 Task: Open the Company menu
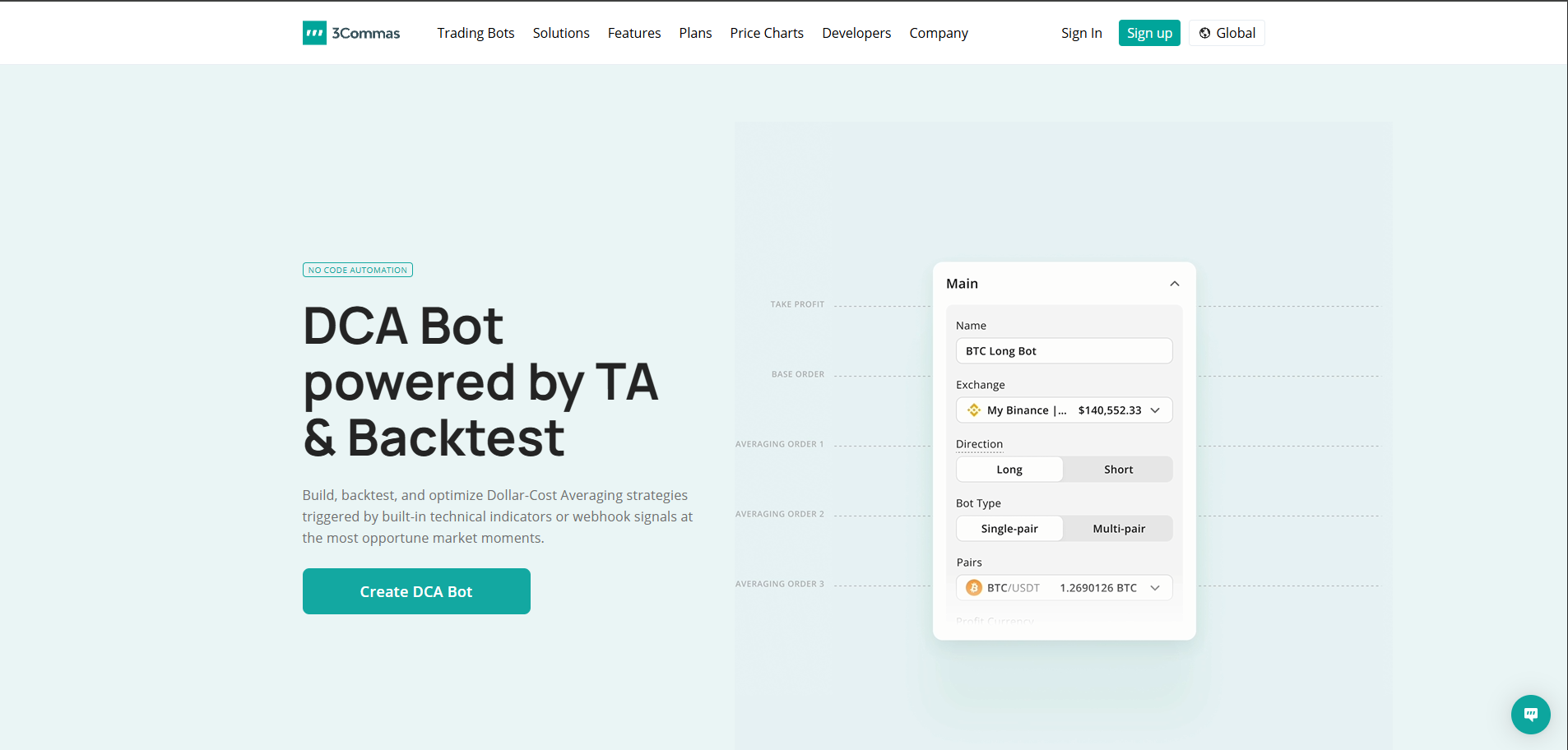click(x=939, y=33)
